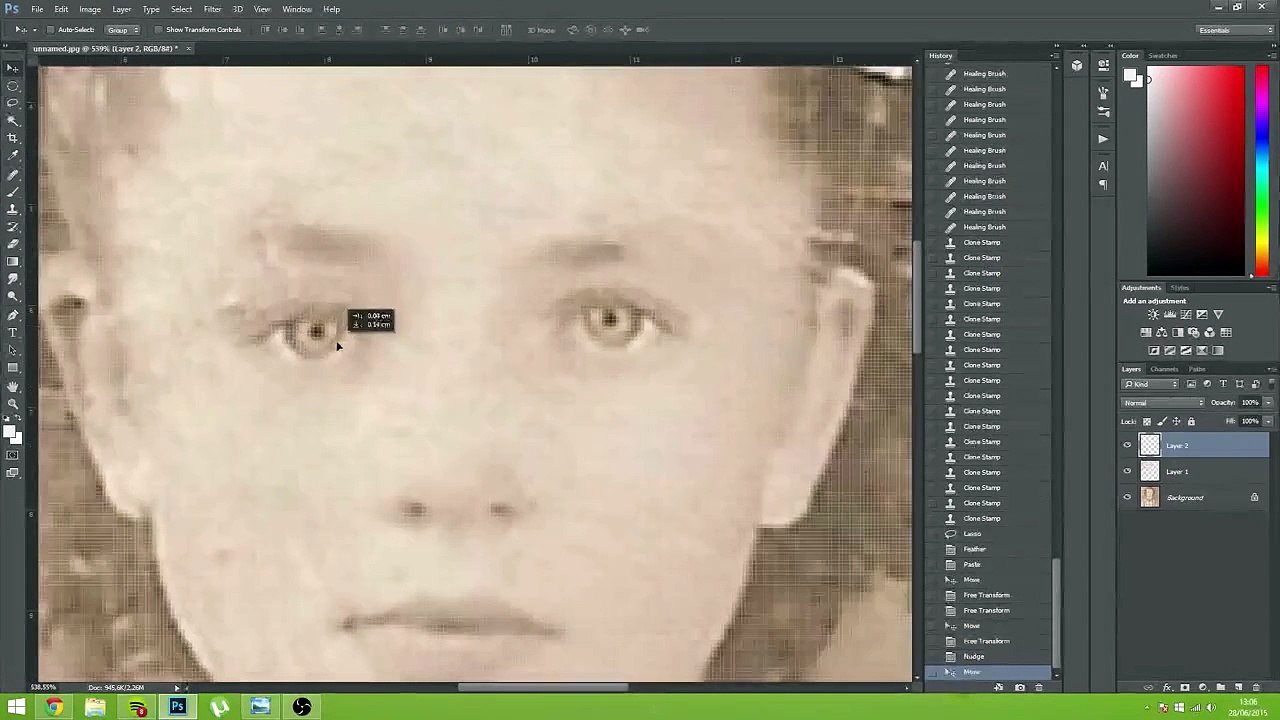Pick a color in the color field
Viewport: 1280px width, 720px height.
pyautogui.click(x=1195, y=171)
